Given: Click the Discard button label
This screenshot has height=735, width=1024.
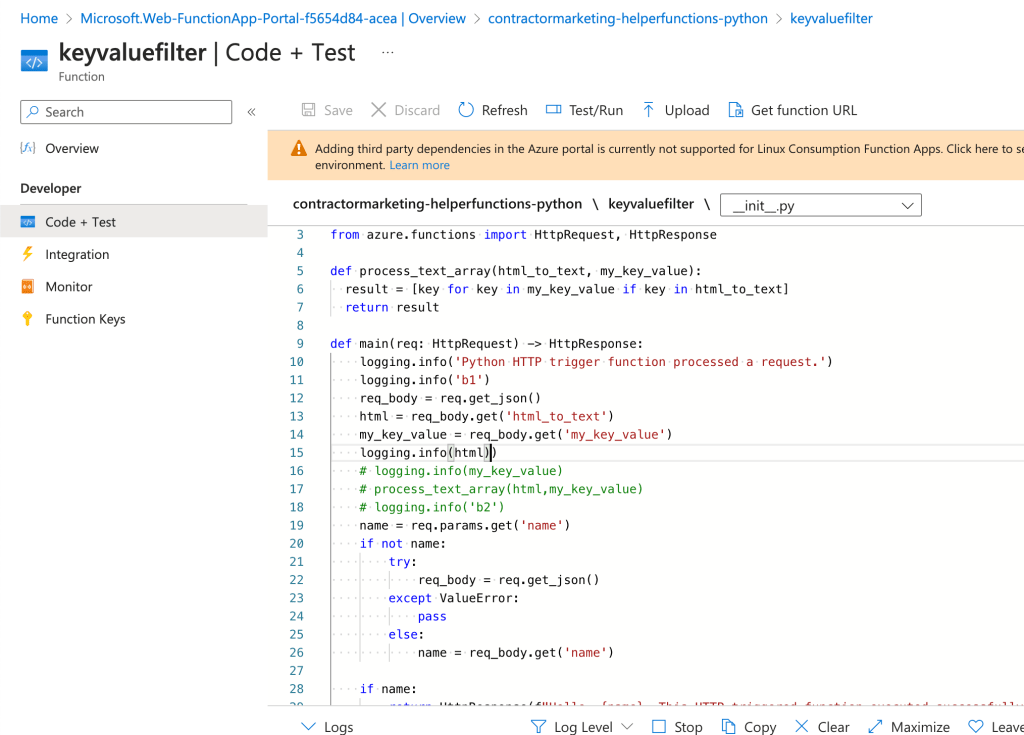Looking at the screenshot, I should pyautogui.click(x=417, y=110).
